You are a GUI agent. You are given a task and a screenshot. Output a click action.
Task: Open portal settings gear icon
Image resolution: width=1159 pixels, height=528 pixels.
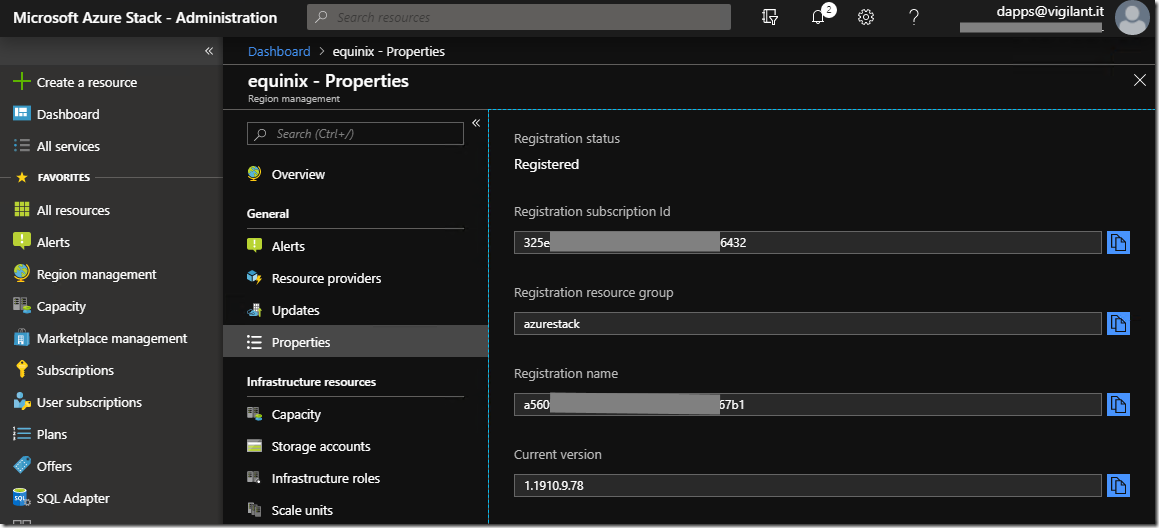pyautogui.click(x=866, y=18)
